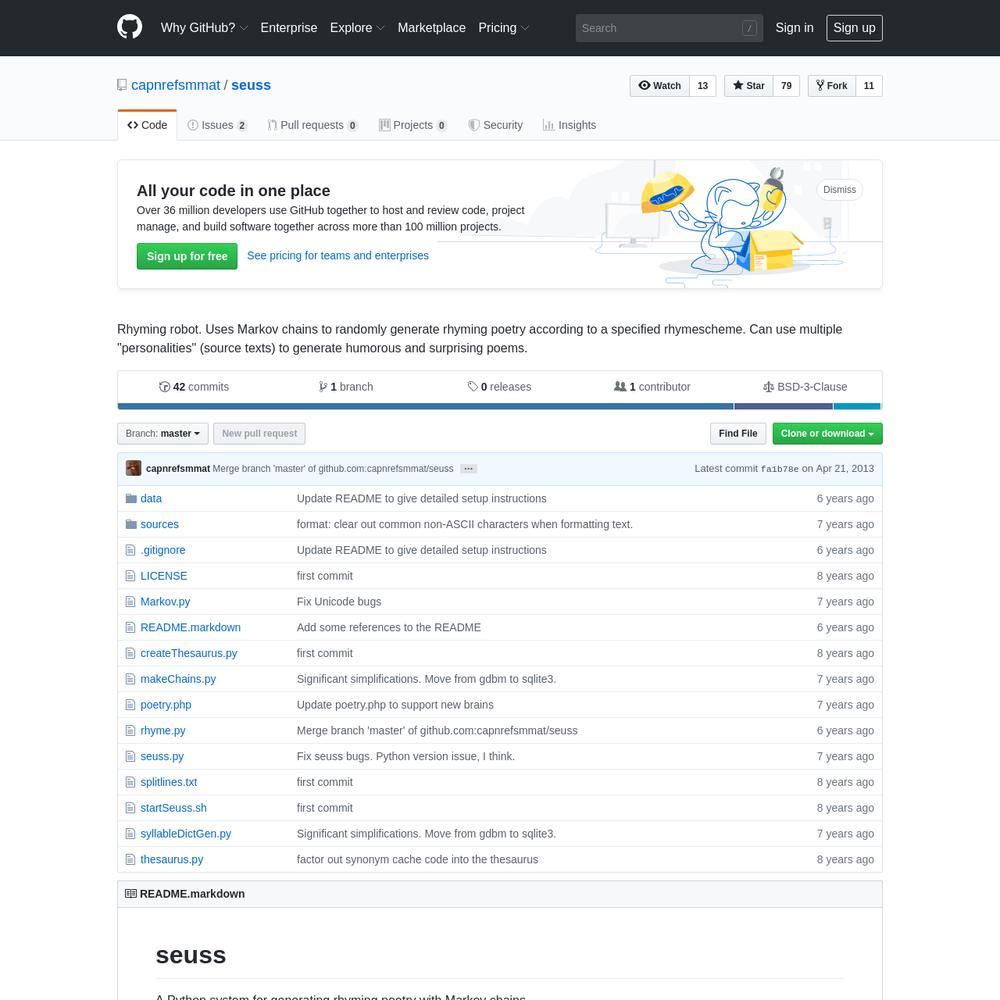Click the file icon beside poetry.php
Screen dimensions: 1000x1000
(x=131, y=705)
